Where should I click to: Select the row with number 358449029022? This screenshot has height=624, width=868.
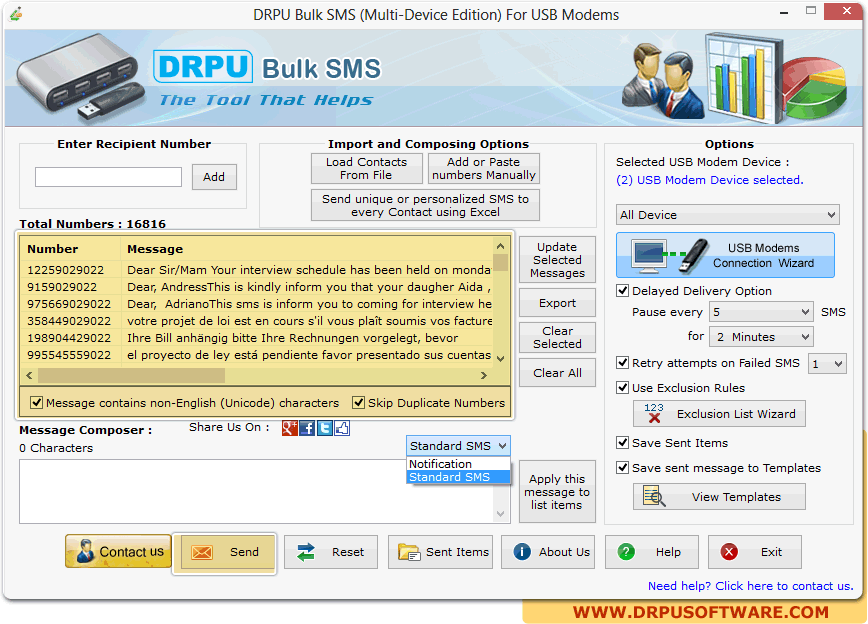click(x=257, y=321)
